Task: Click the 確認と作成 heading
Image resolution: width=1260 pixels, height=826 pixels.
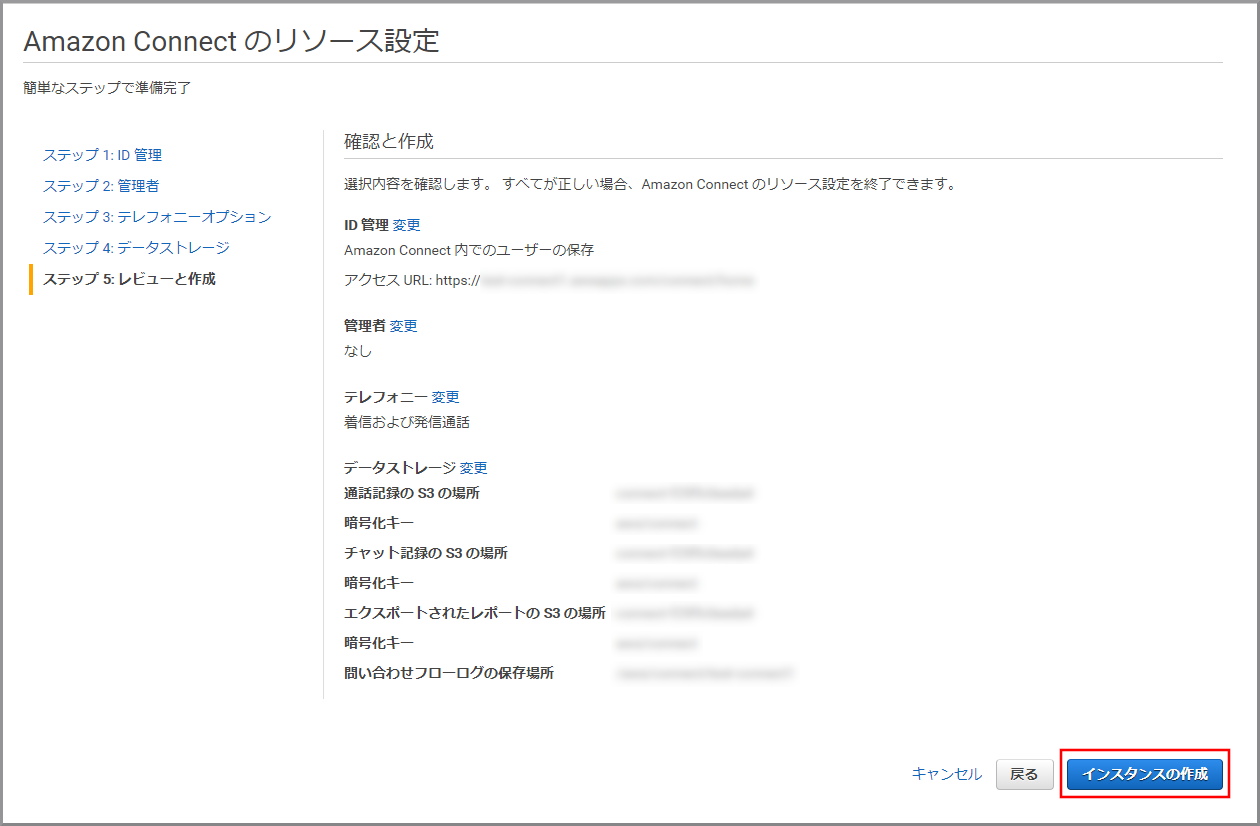Action: [389, 141]
